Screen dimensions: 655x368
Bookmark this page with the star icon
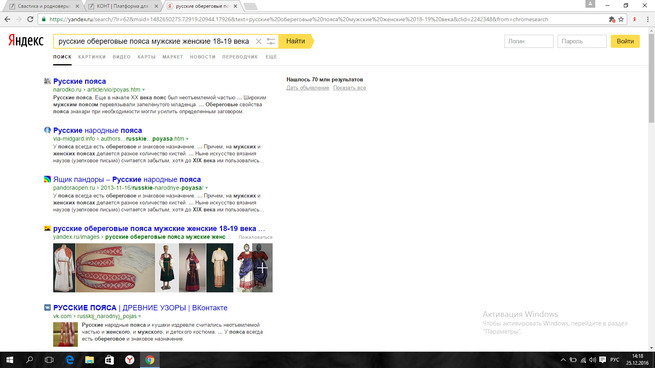pyautogui.click(x=621, y=19)
